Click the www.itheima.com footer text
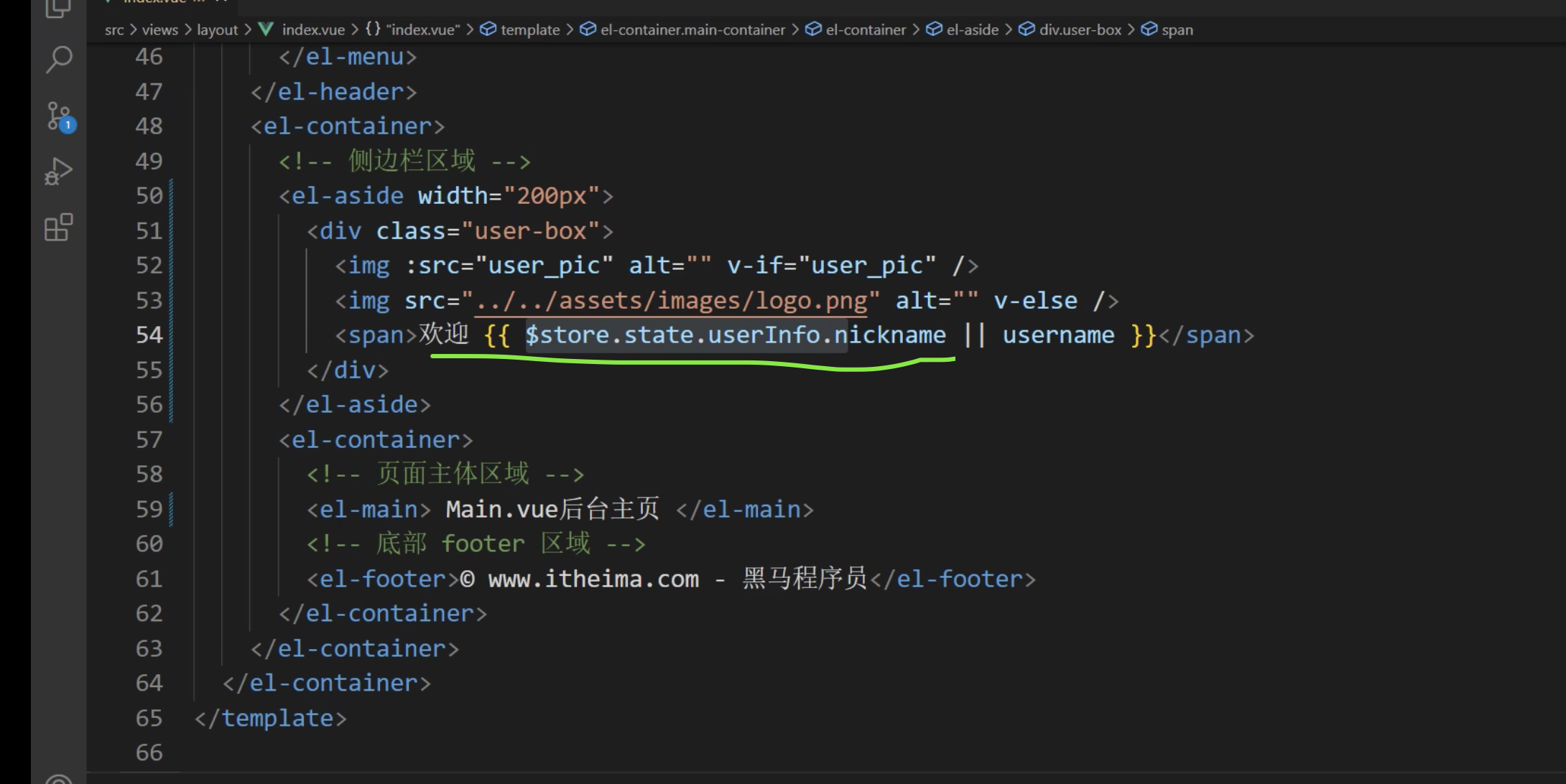This screenshot has width=1566, height=784. tap(593, 579)
